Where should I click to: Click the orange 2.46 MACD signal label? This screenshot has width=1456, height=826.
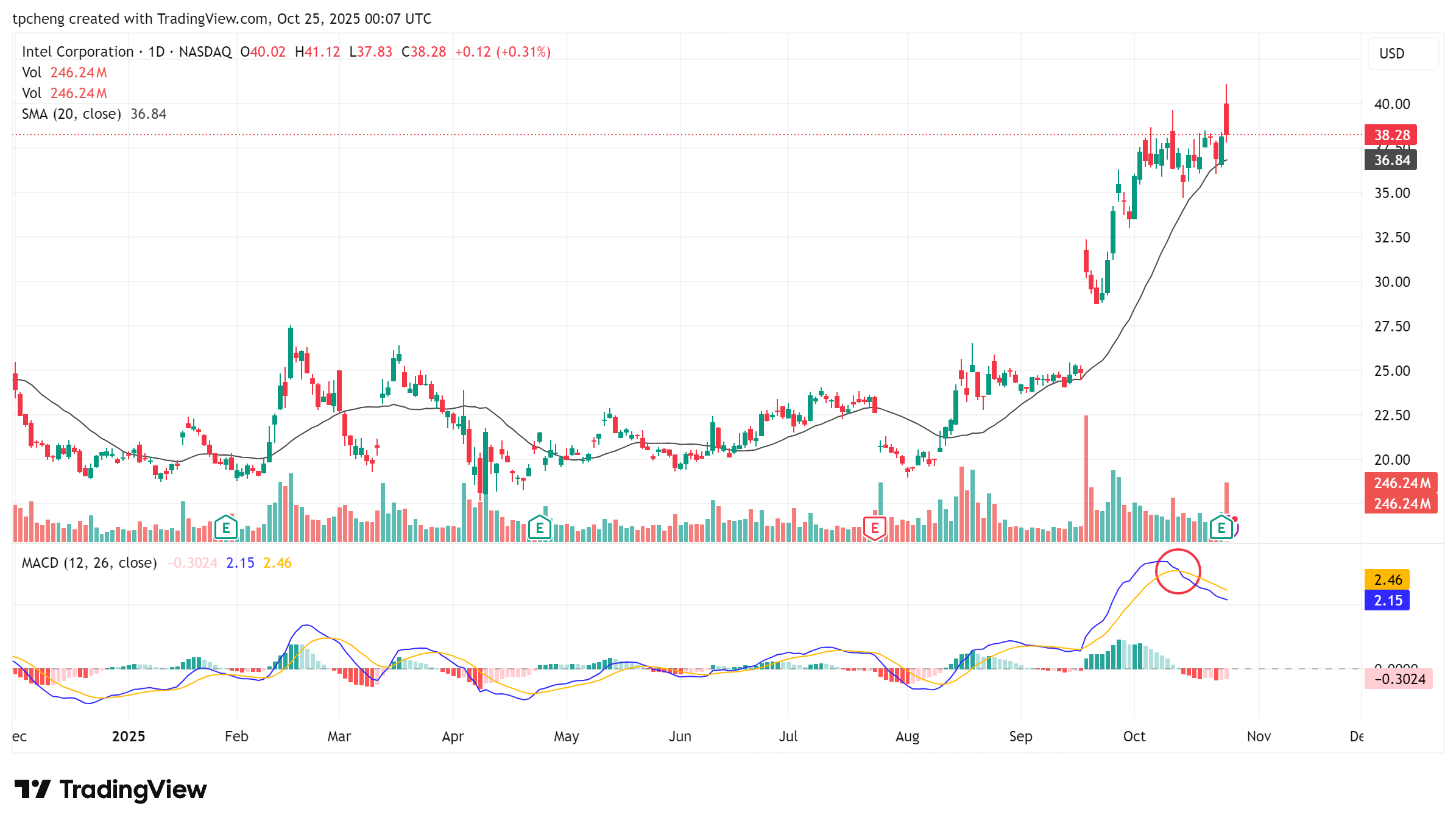pyautogui.click(x=1387, y=579)
